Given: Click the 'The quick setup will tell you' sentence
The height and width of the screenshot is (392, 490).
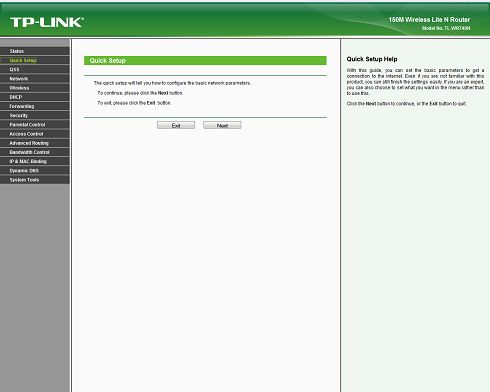Looking at the screenshot, I should (172, 83).
